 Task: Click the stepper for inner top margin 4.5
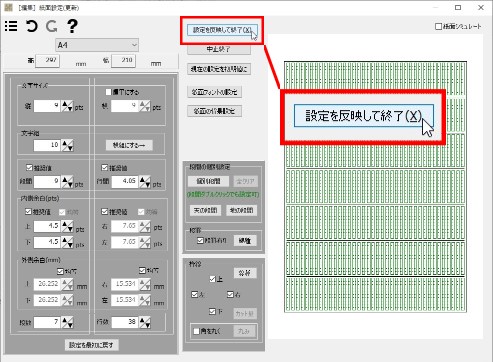pos(67,227)
